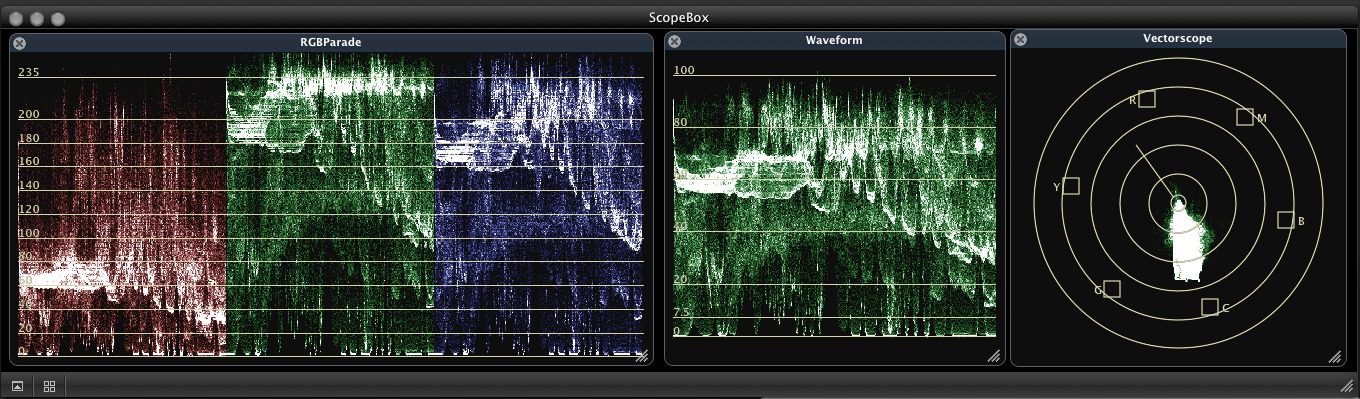1360x399 pixels.
Task: Close the RGBParade scope panel
Action: point(19,43)
